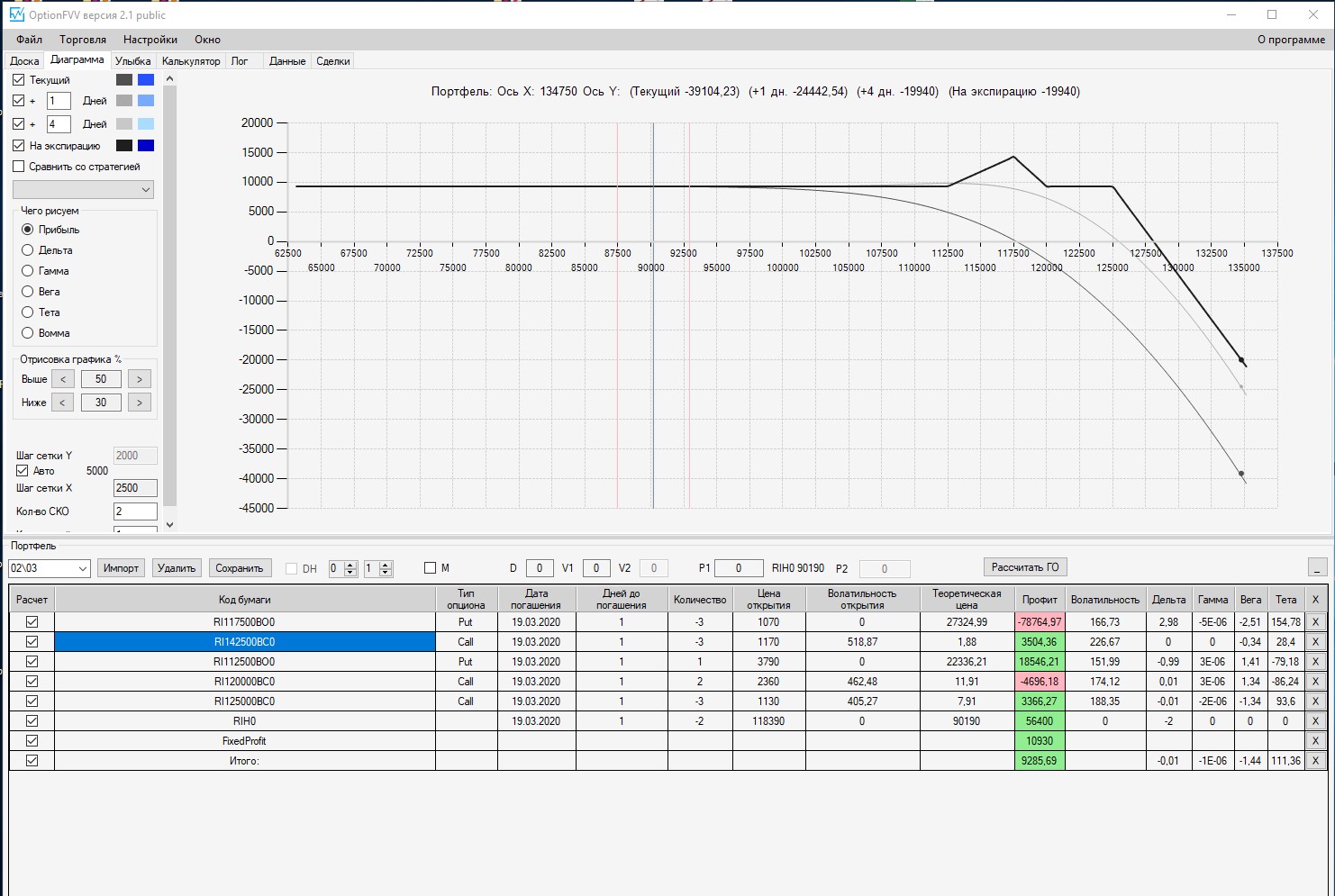Screen dimensions: 1335x896
Task: Click the 'Импорт' button
Action: [x=121, y=568]
